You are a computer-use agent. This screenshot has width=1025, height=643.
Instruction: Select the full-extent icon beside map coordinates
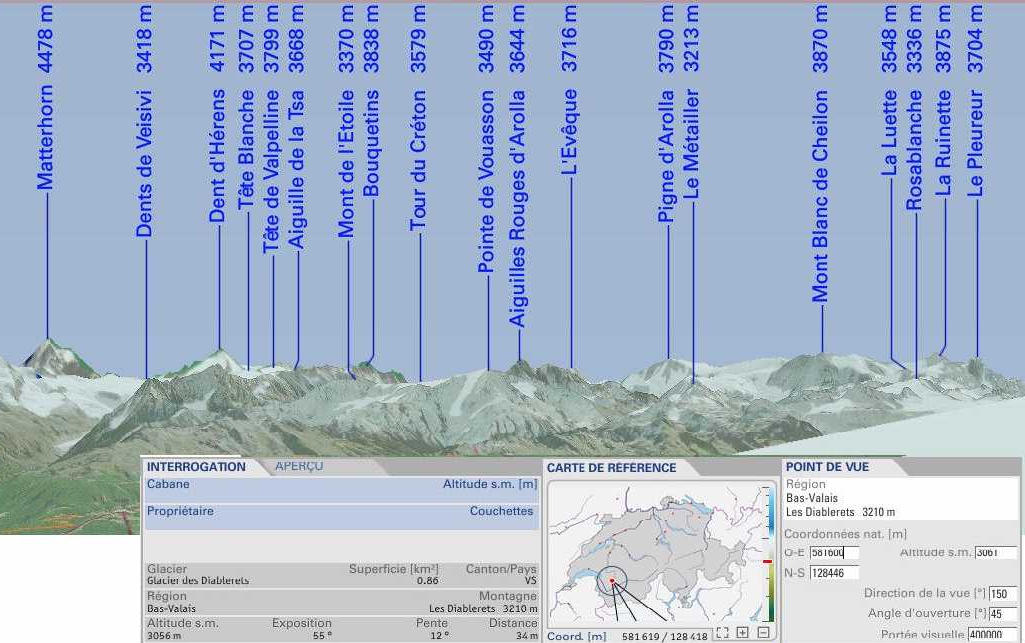721,632
